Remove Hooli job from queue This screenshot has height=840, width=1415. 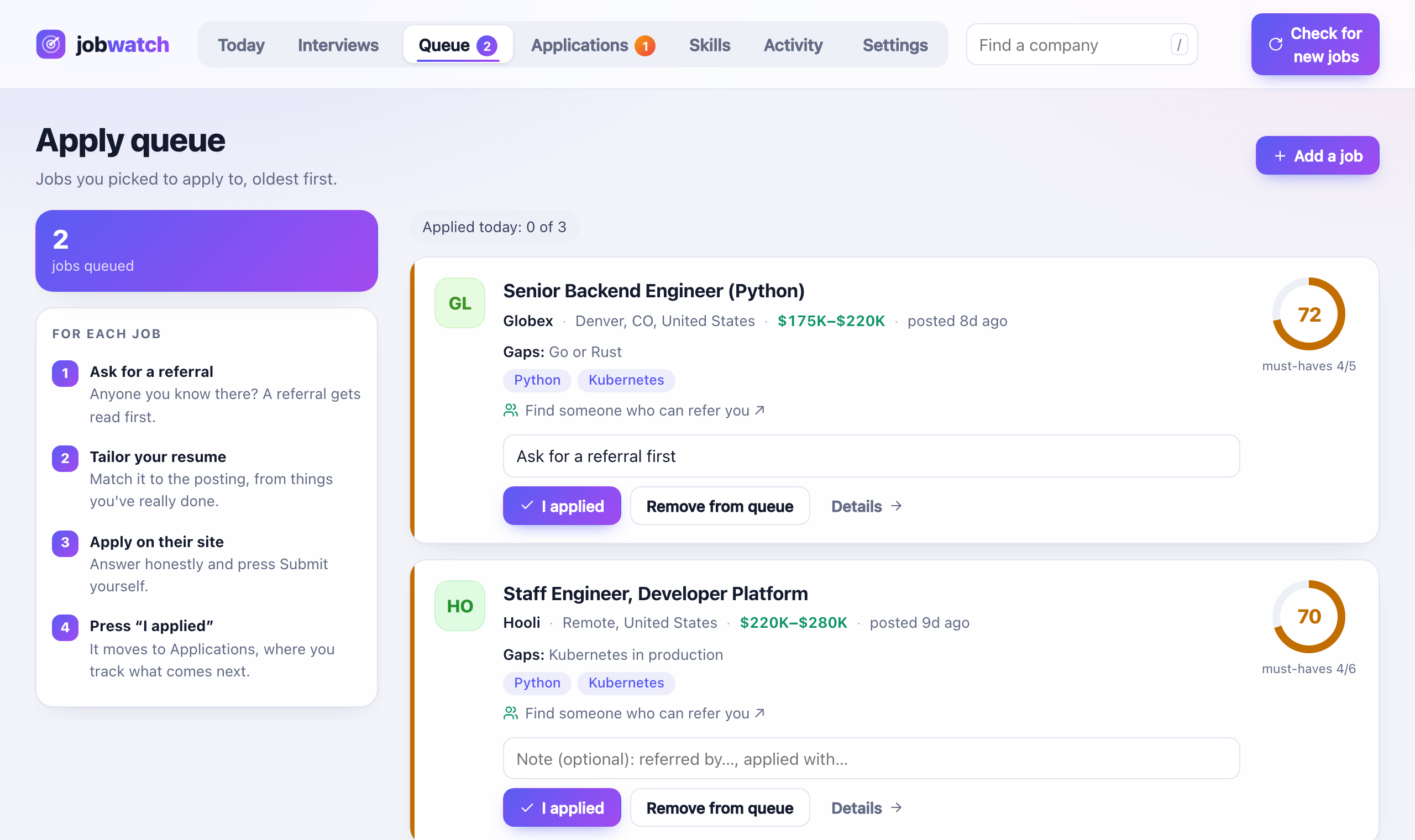[720, 808]
